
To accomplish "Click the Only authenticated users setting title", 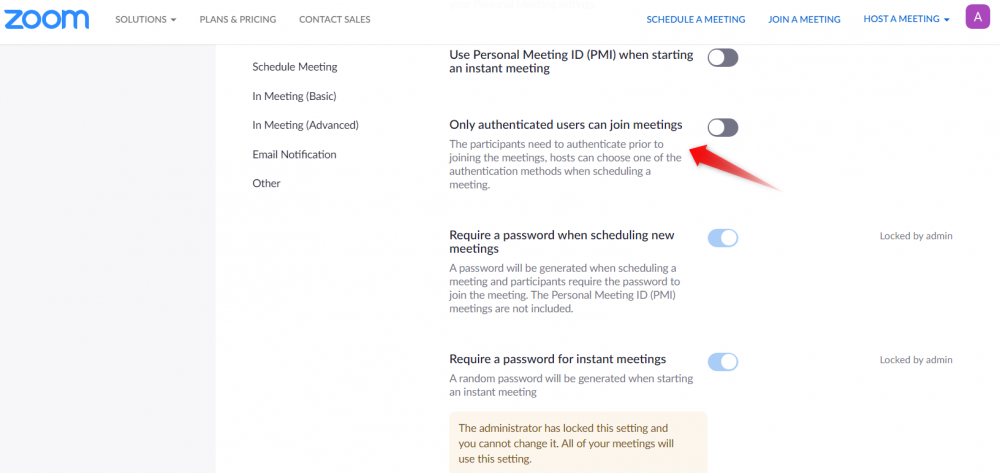I will (x=566, y=125).
